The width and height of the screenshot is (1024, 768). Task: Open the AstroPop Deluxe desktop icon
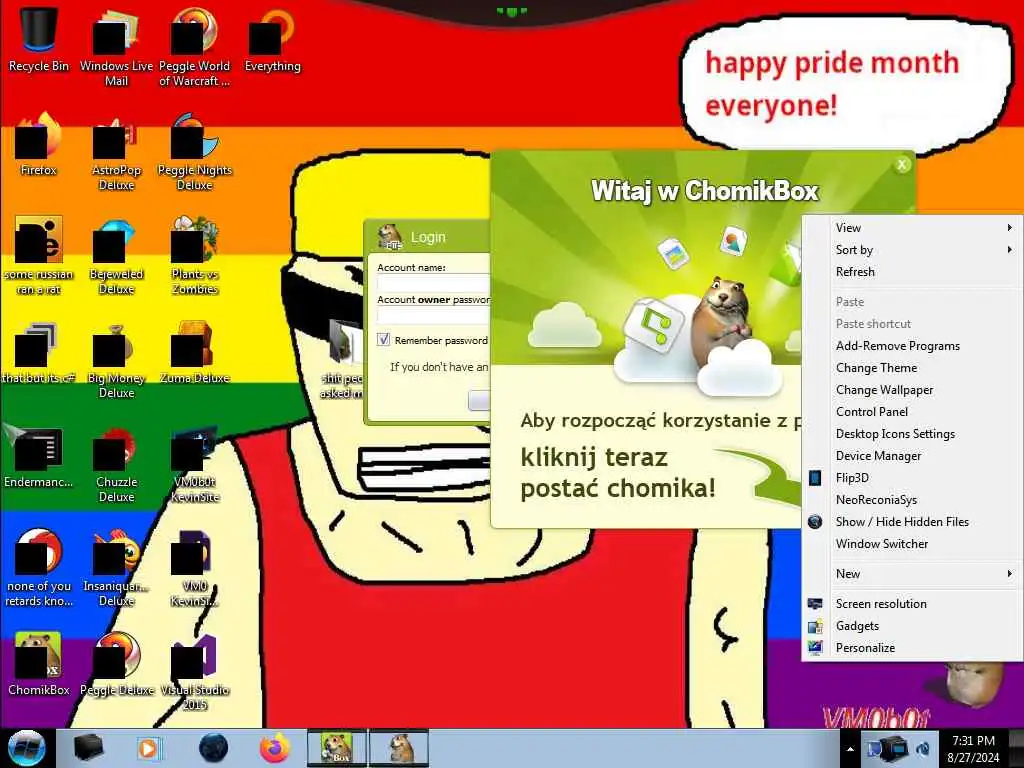pos(116,152)
